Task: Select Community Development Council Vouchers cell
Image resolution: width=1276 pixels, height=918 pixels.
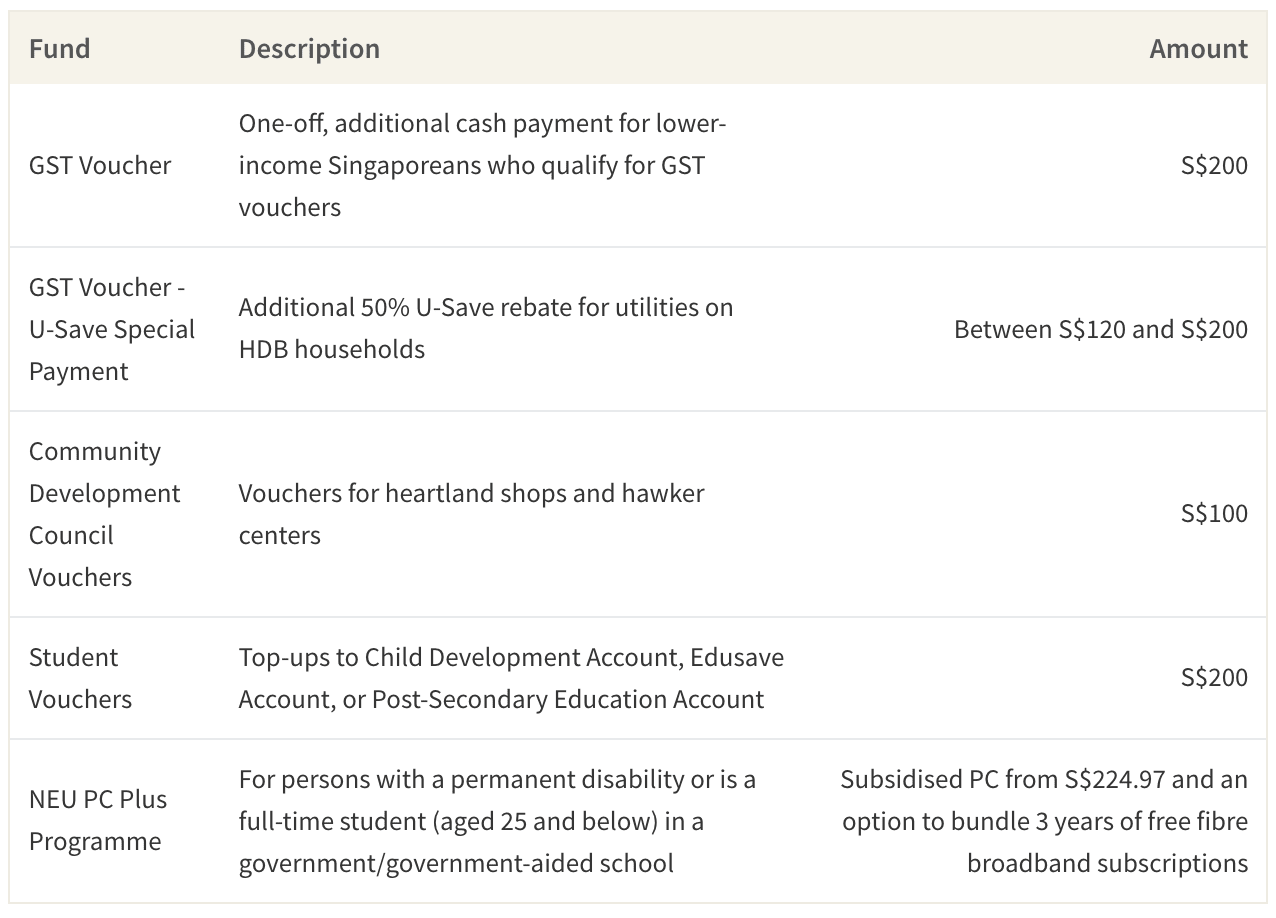Action: pyautogui.click(x=104, y=514)
